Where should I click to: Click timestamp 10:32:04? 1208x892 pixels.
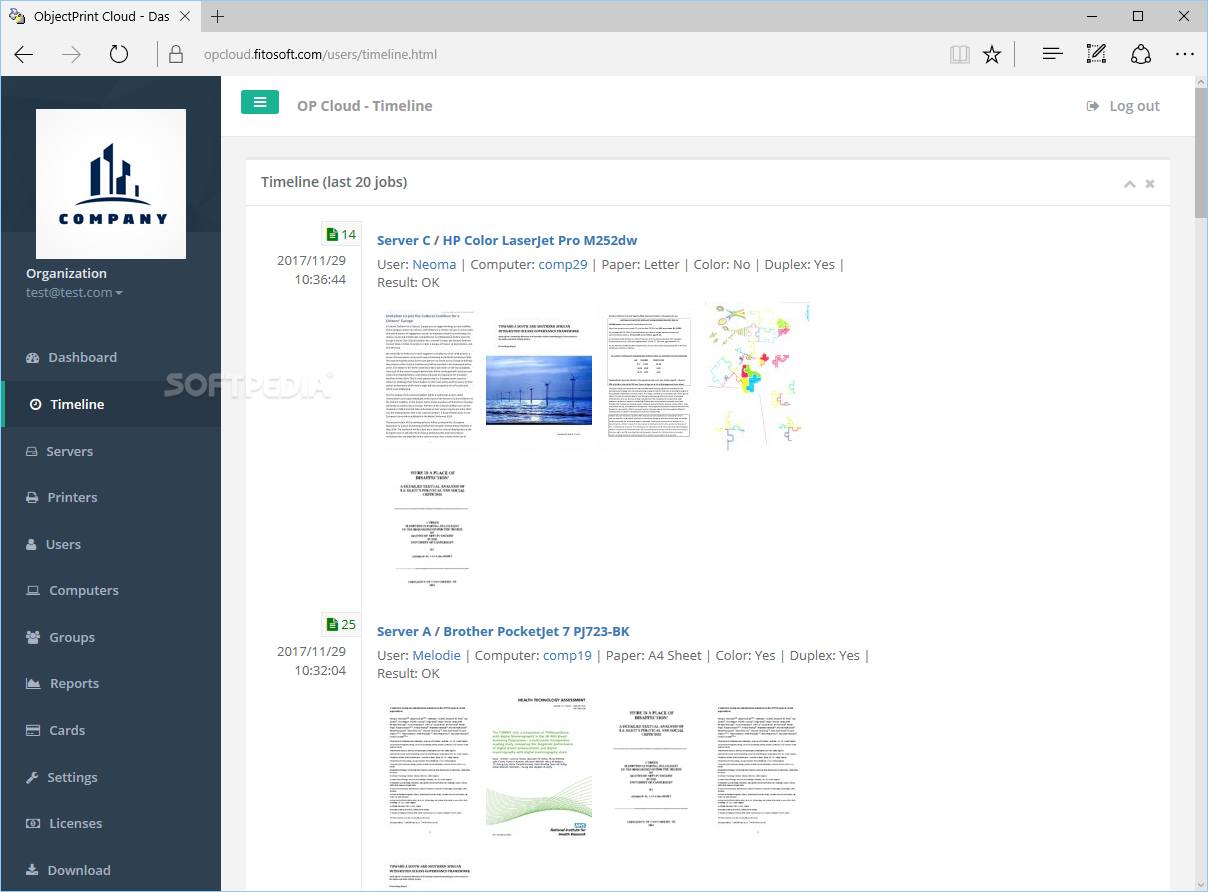point(320,670)
